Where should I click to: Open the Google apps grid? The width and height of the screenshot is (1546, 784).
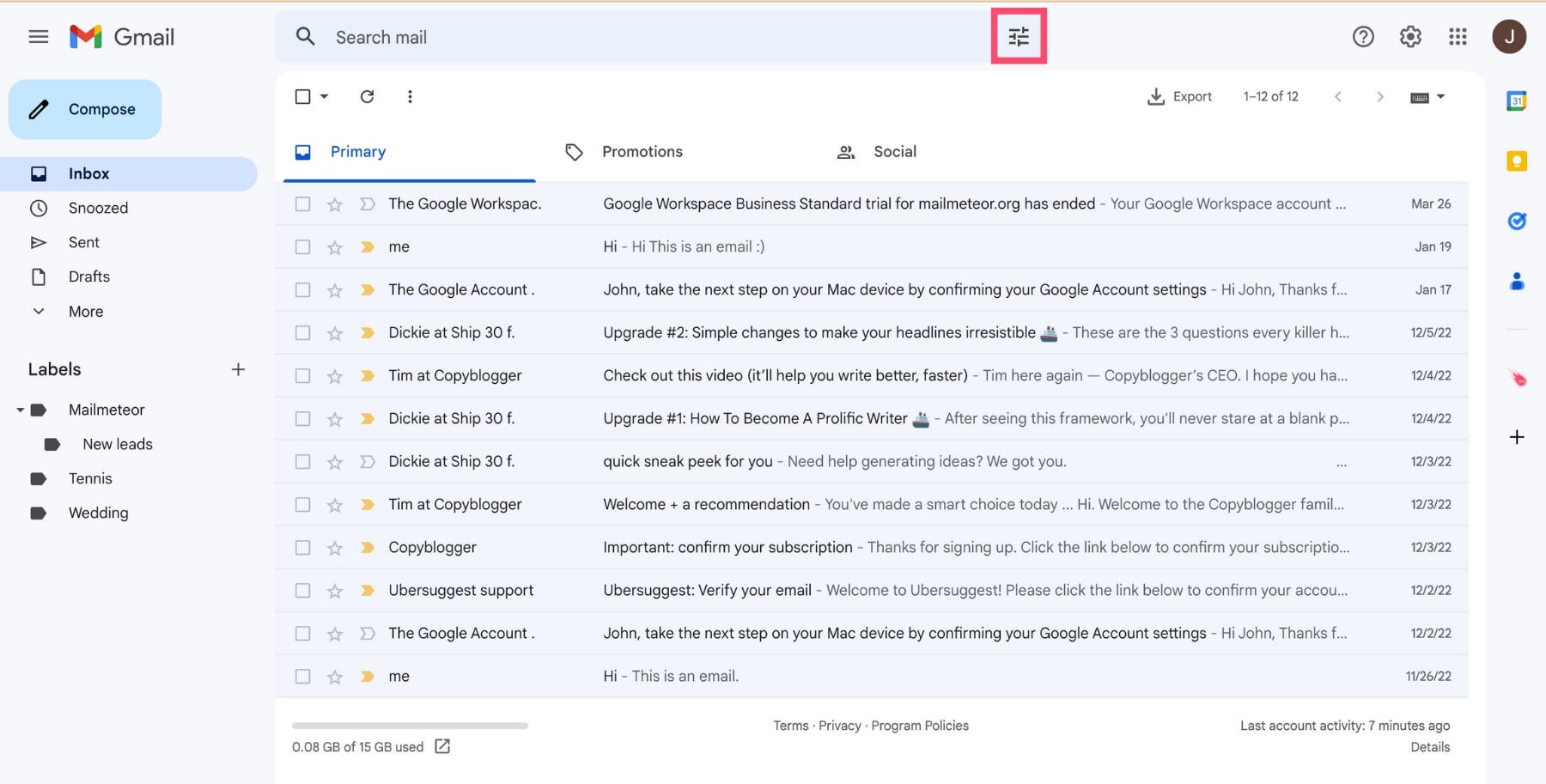click(1458, 37)
